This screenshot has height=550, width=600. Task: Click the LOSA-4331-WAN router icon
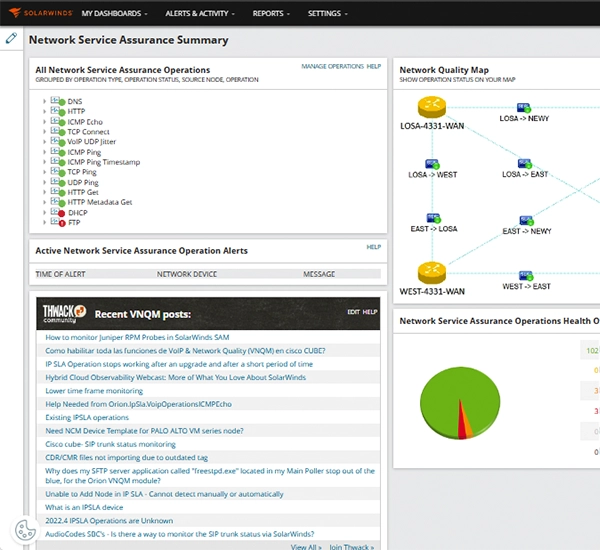(432, 106)
